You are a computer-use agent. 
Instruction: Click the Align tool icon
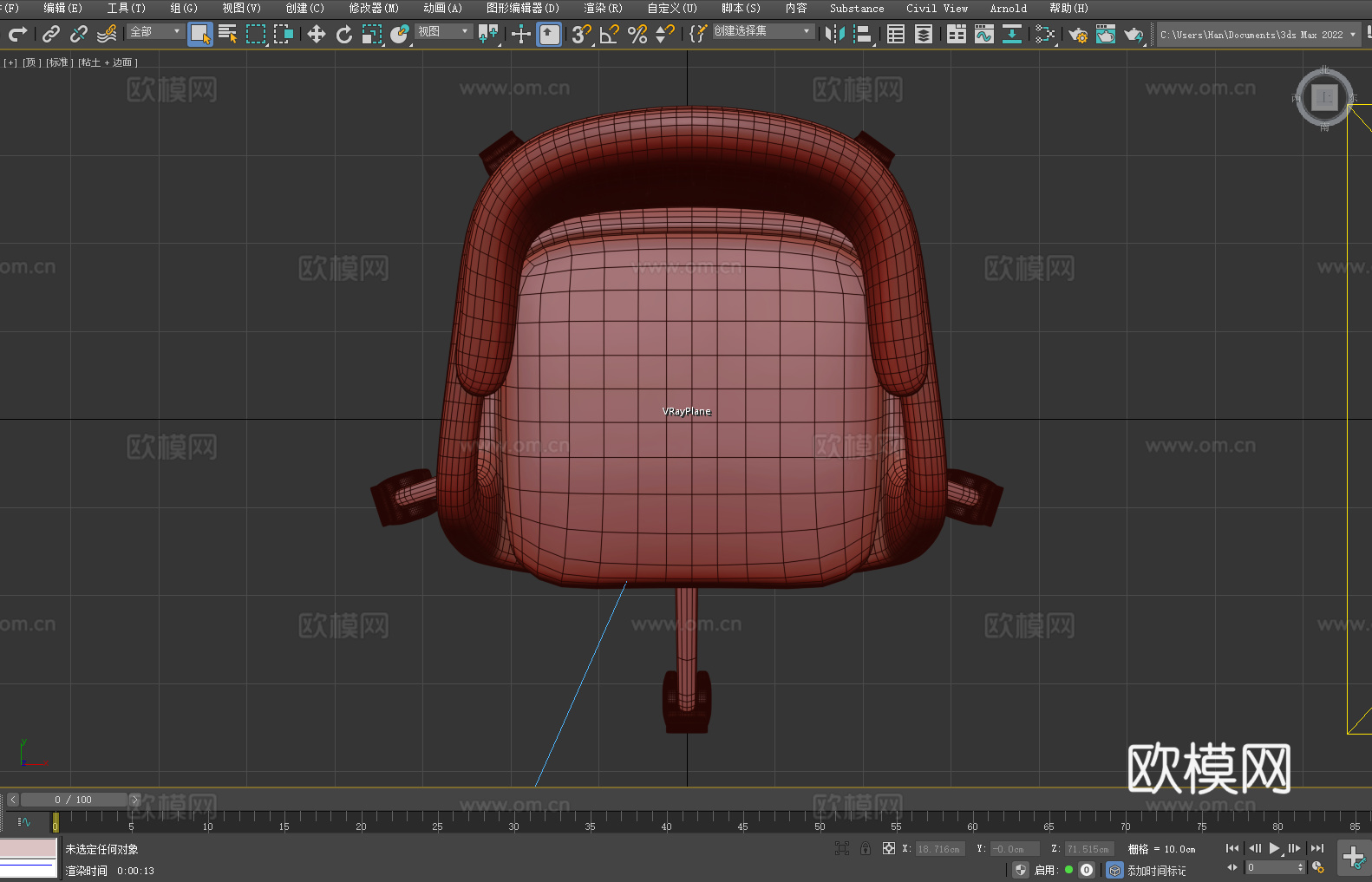point(863,34)
